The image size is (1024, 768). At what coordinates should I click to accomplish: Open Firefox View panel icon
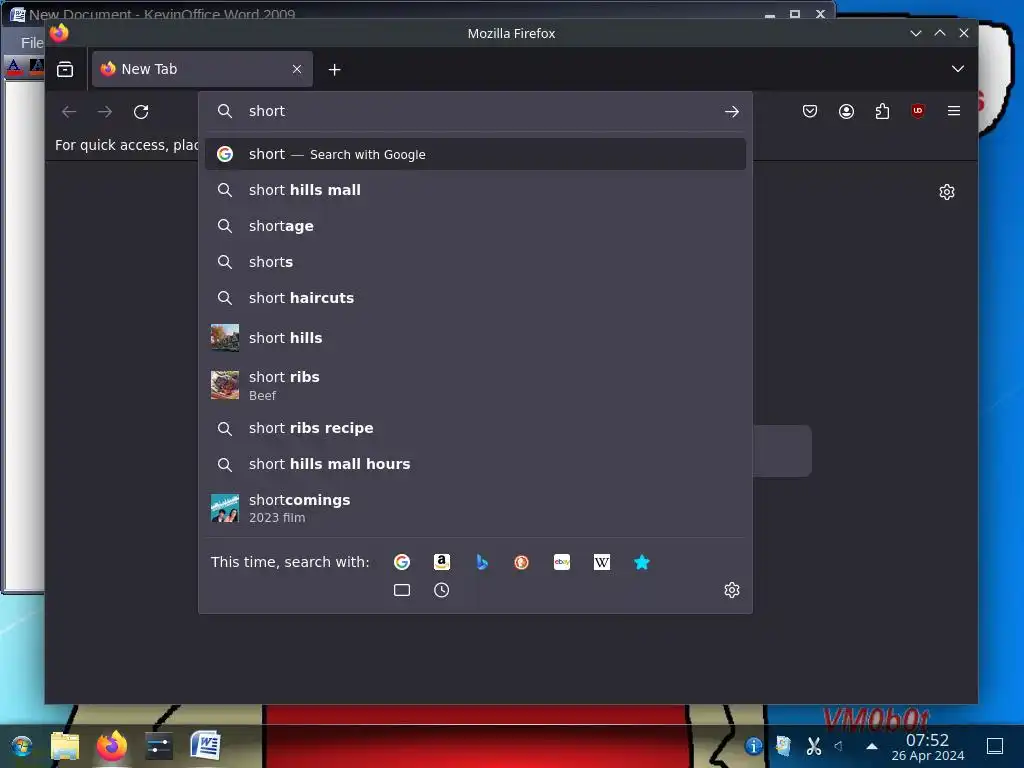(x=65, y=69)
